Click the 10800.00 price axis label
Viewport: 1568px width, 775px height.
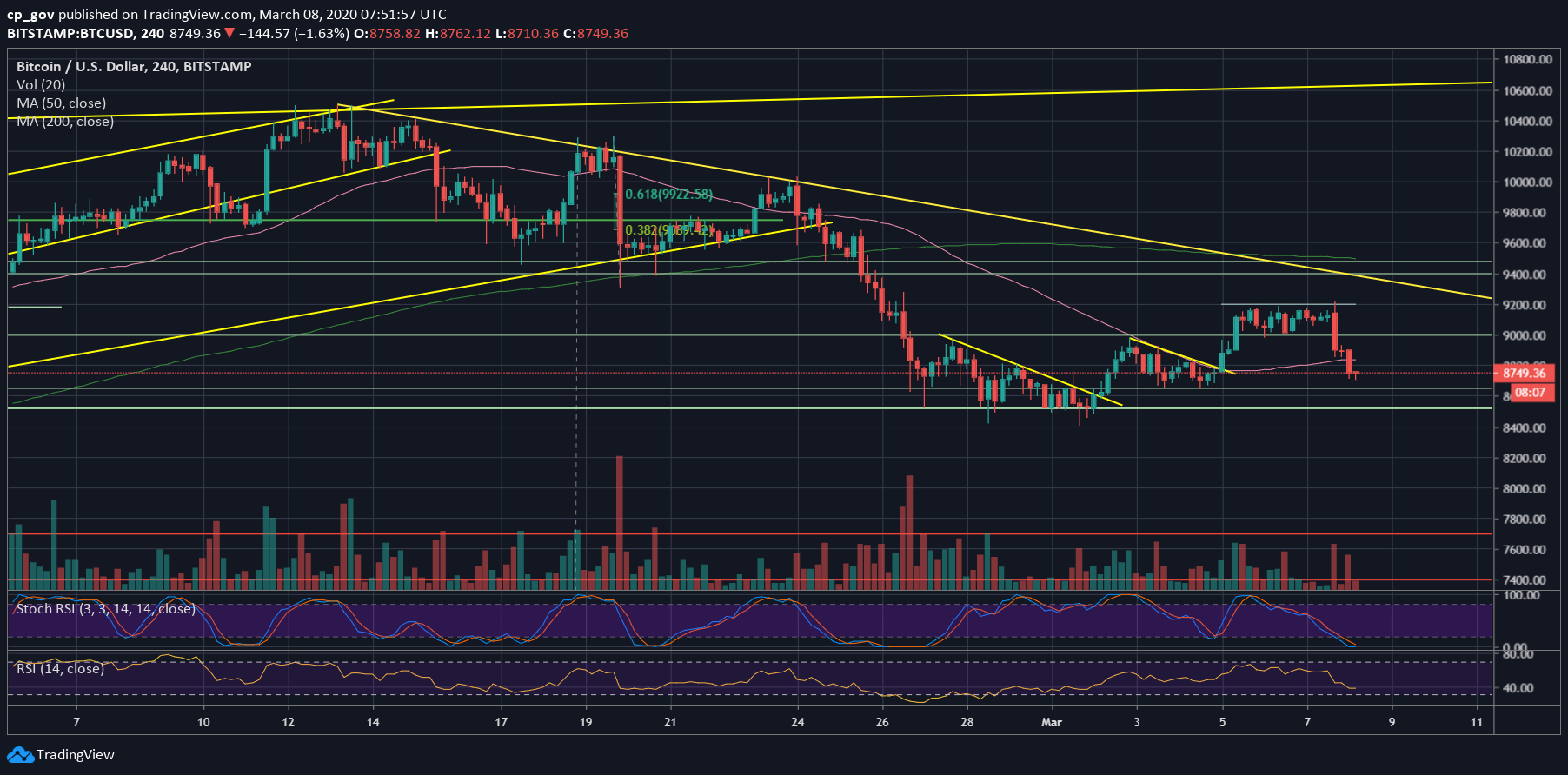tap(1527, 59)
